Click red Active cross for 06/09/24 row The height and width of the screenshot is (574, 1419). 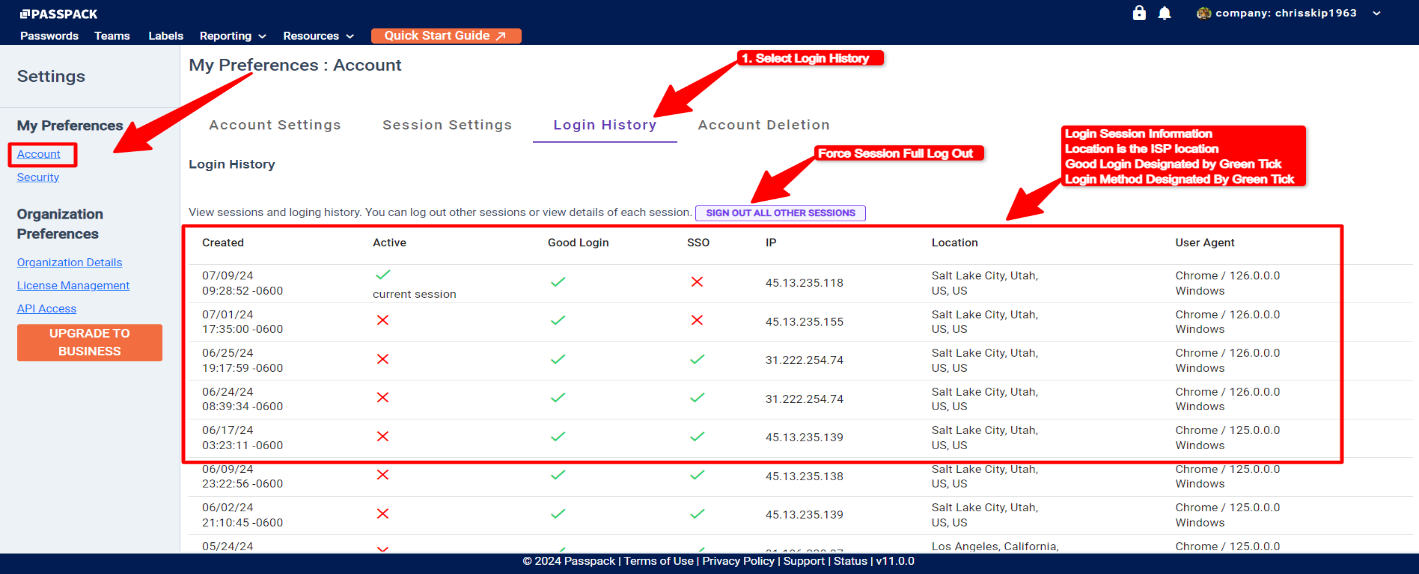pos(382,475)
